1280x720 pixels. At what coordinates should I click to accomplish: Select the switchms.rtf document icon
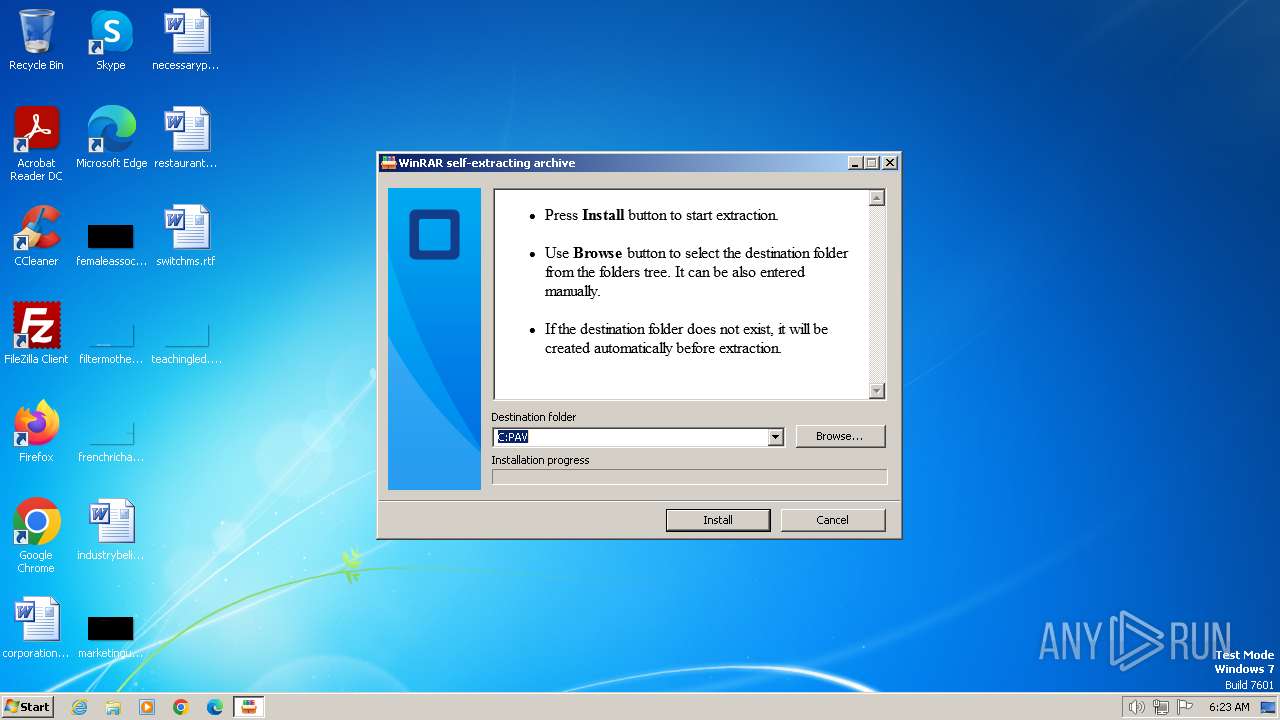(x=186, y=236)
